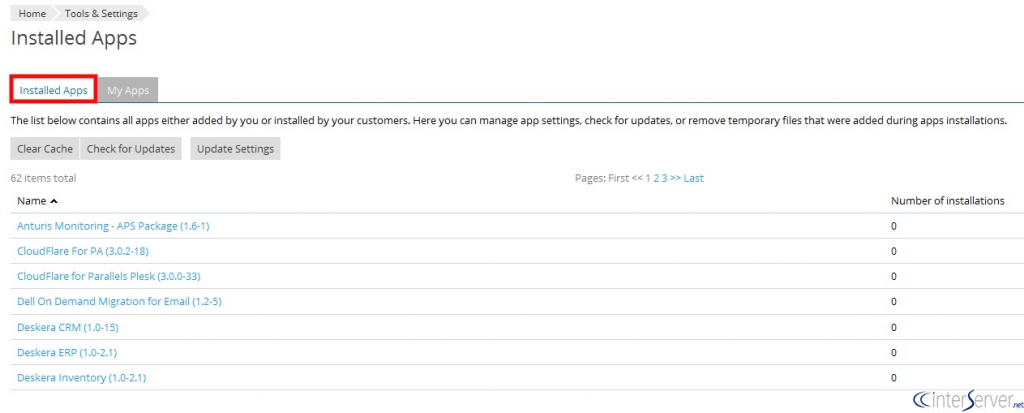Open the Home breadcrumb

[x=32, y=13]
